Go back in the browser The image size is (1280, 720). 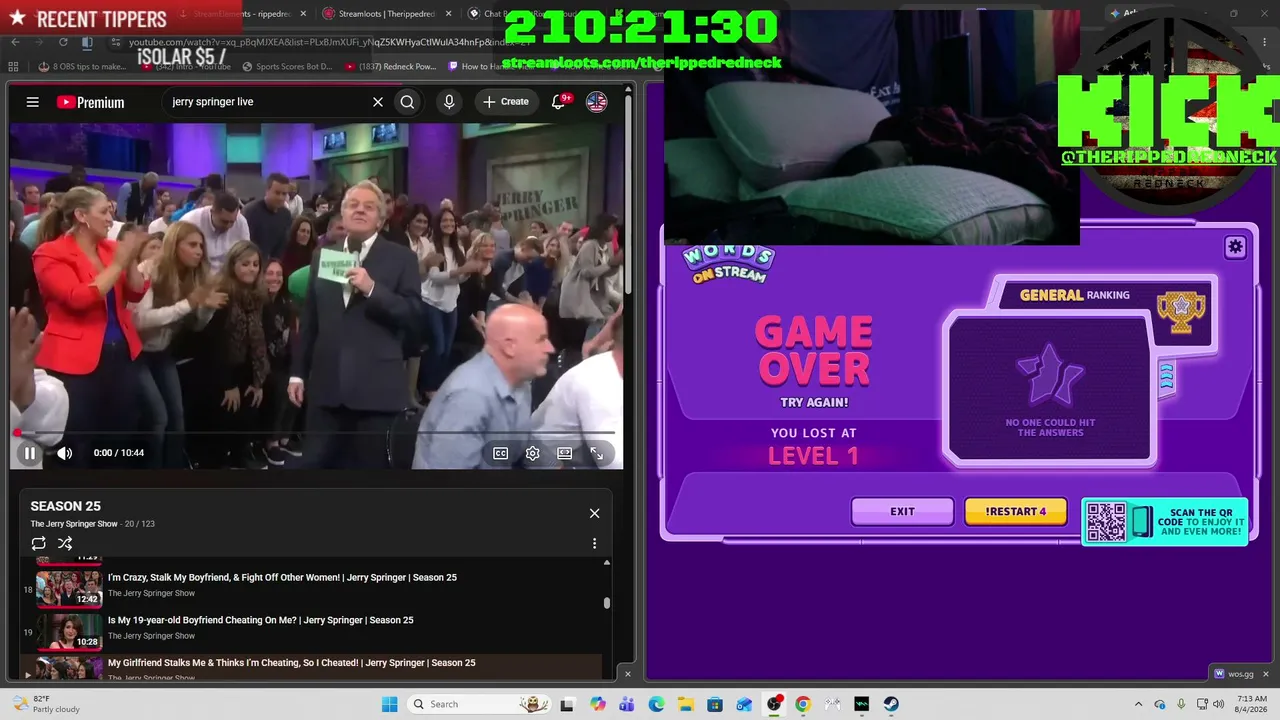coord(15,42)
